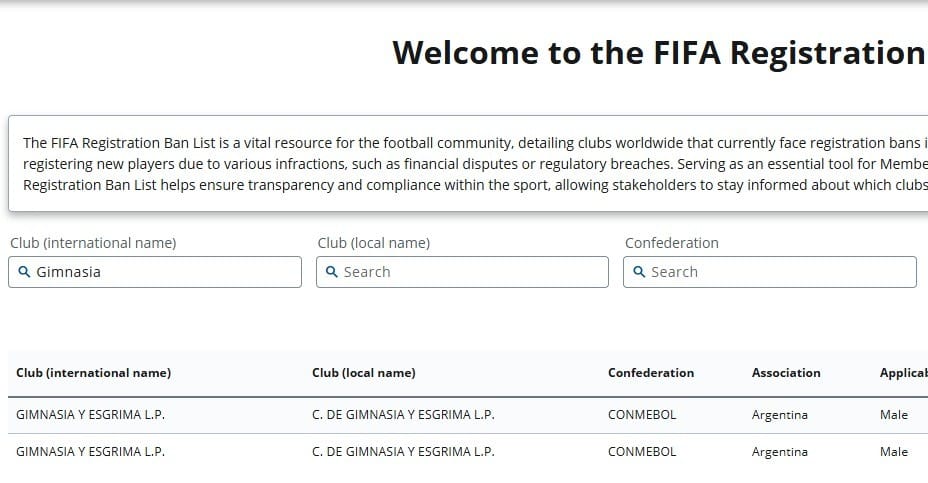Viewport: 928px width, 483px height.
Task: Click the magnifier icon in the Club (international name) search
Action: [25, 272]
